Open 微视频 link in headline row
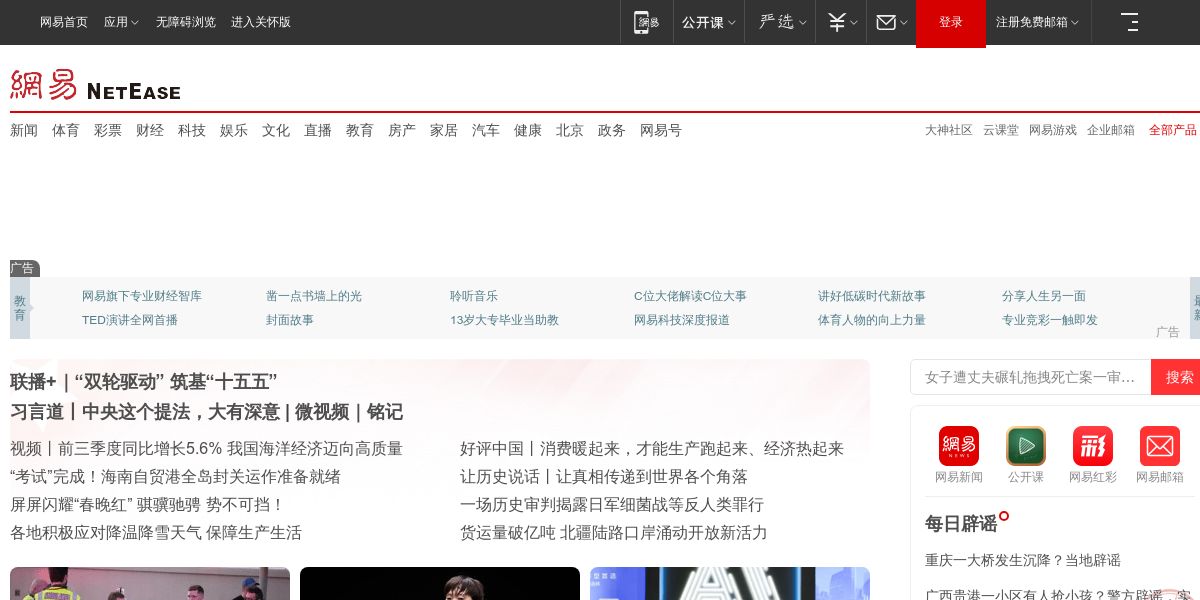1200x600 pixels. tap(324, 412)
